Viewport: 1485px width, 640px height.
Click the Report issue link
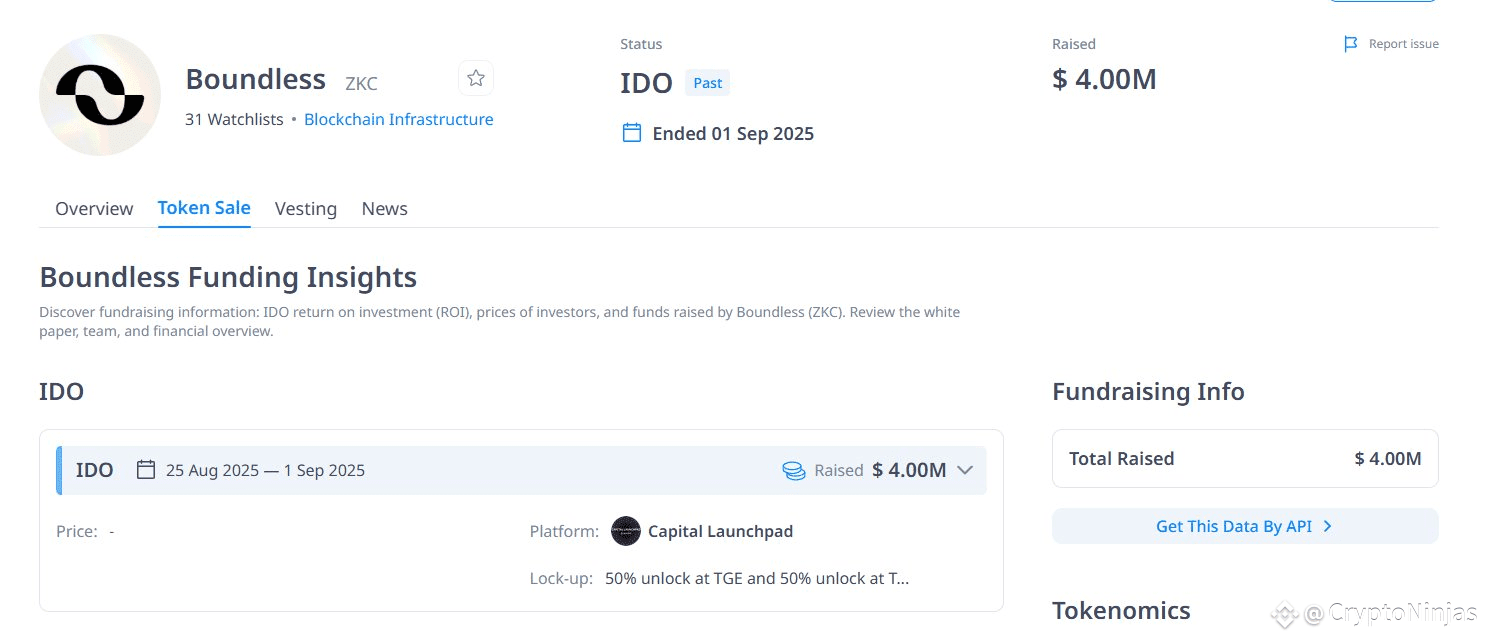[x=1403, y=44]
